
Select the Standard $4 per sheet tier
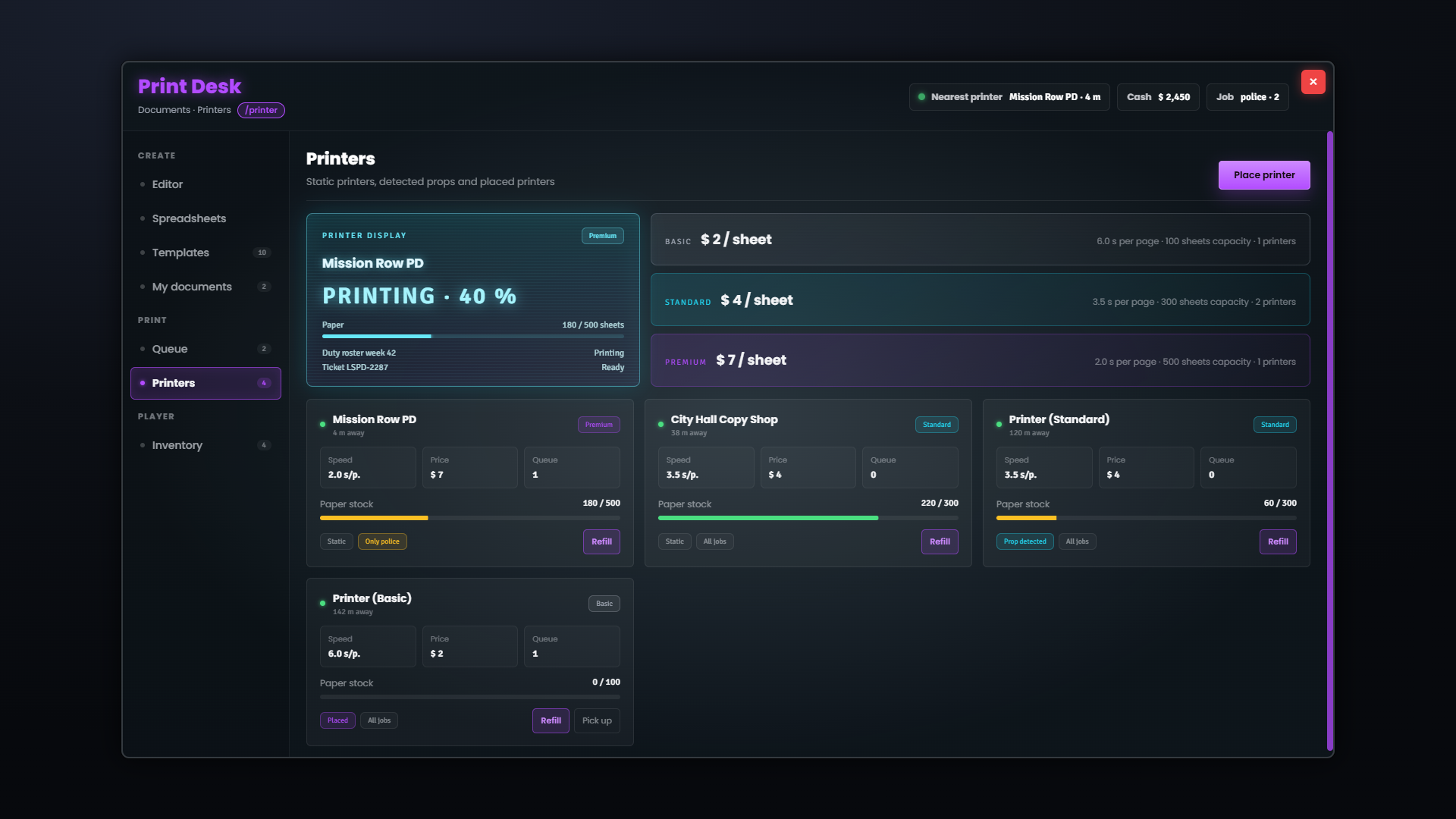coord(980,300)
